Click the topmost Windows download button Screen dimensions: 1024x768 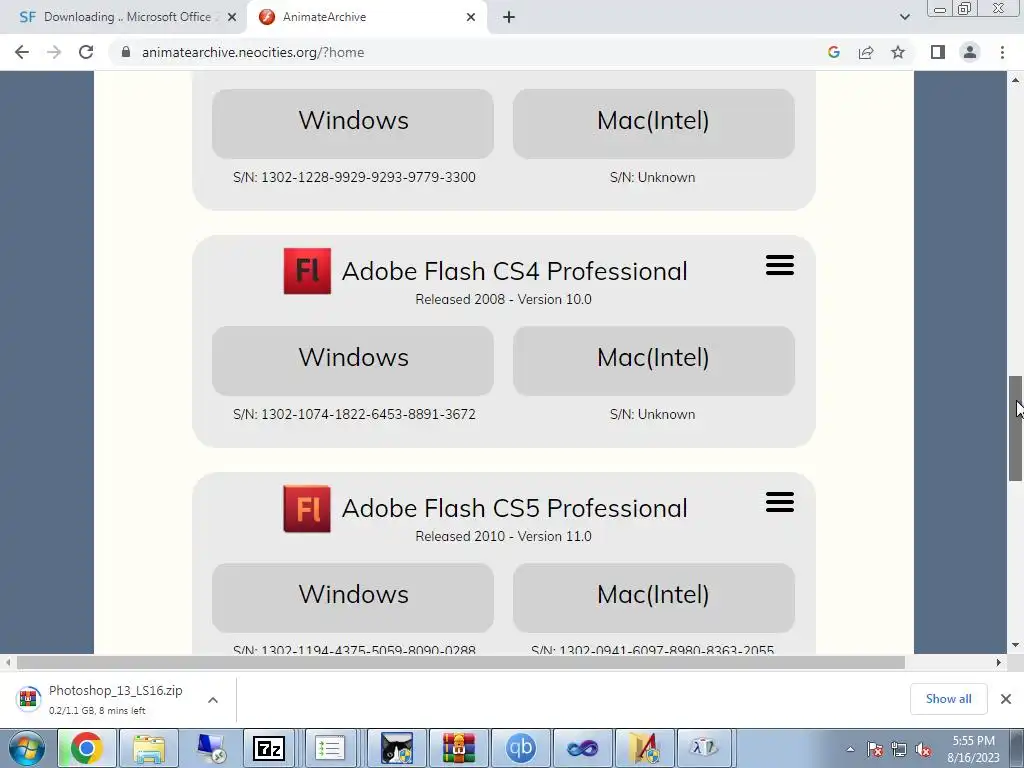click(353, 123)
